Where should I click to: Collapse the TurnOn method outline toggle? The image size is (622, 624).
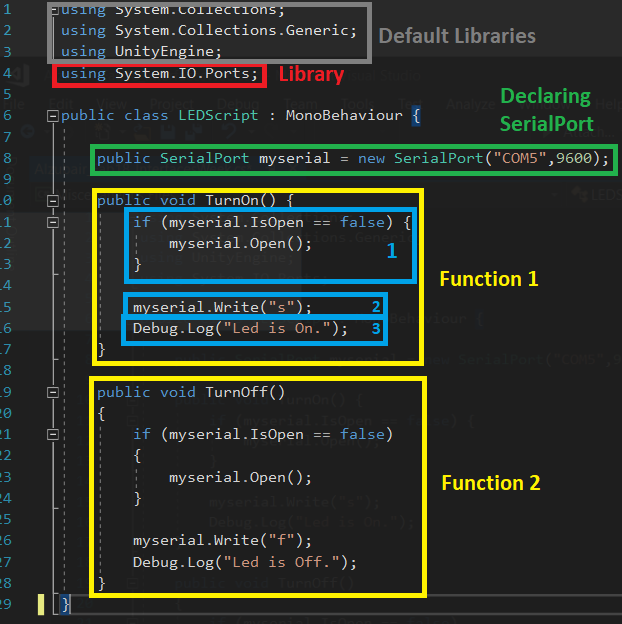tap(54, 201)
